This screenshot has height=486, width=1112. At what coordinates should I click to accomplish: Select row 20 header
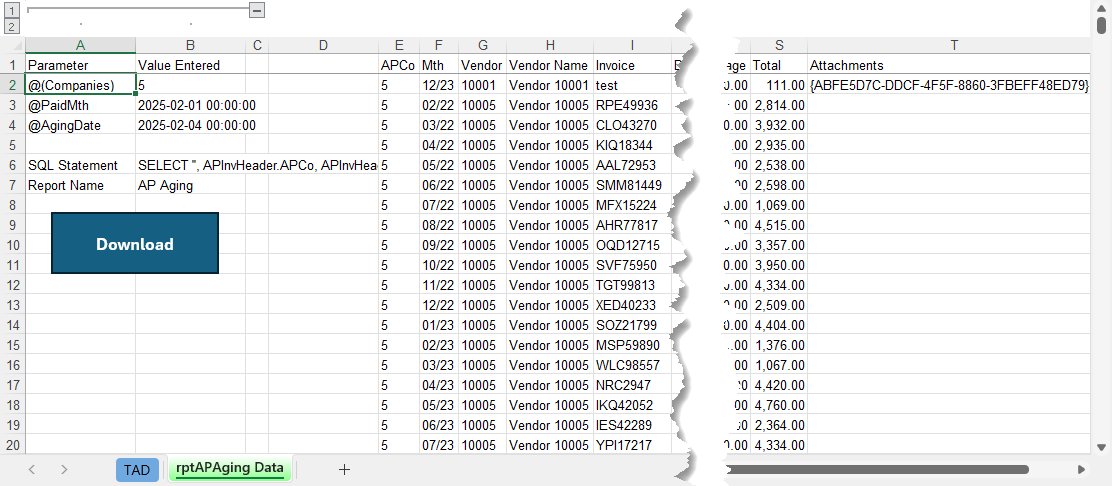point(12,446)
